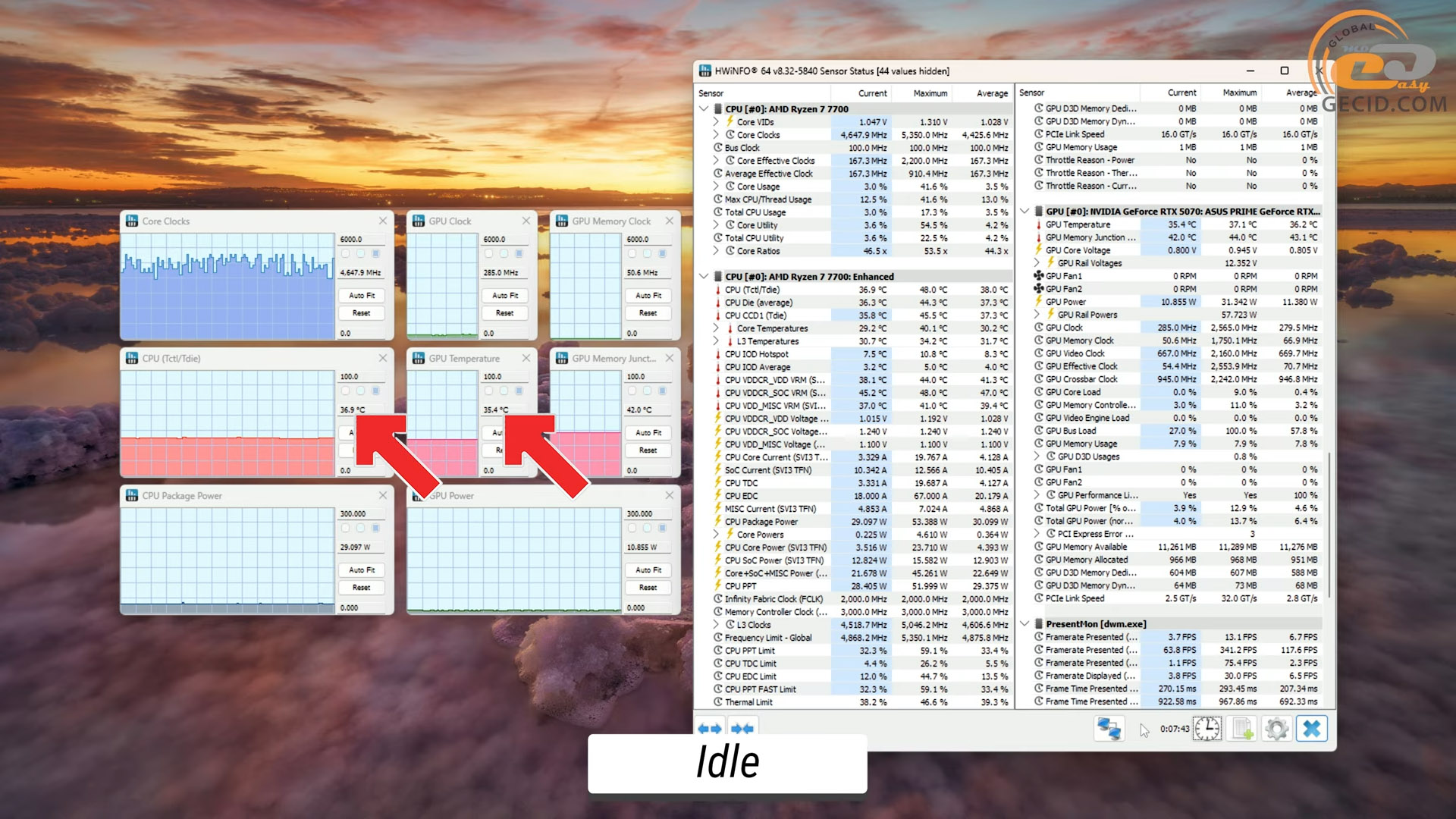Open the sensor settings gear icon
Viewport: 1456px width, 819px height.
point(1277,729)
